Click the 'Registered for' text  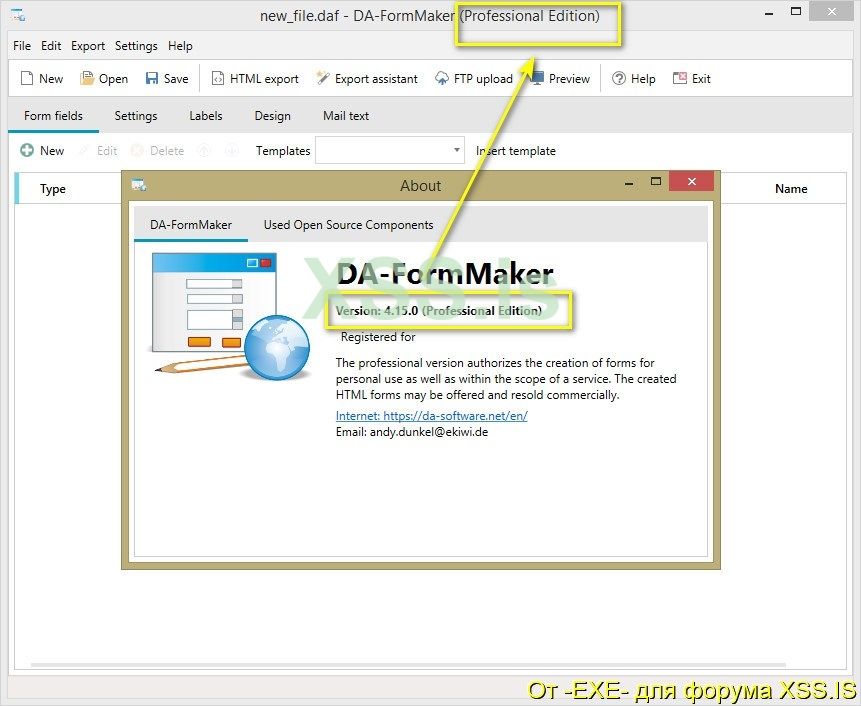click(x=378, y=337)
